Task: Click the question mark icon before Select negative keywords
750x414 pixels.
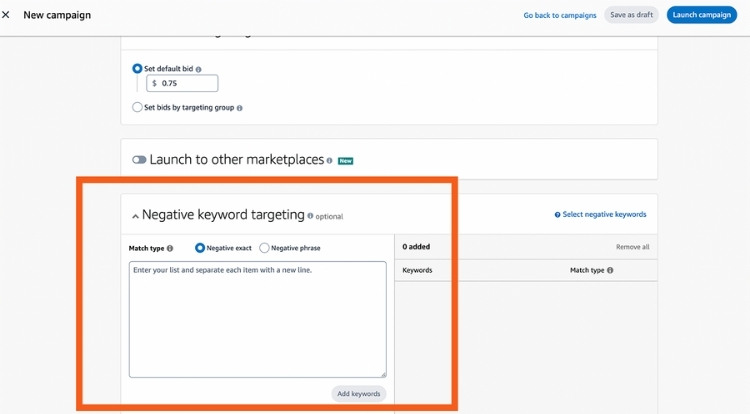Action: pos(557,215)
